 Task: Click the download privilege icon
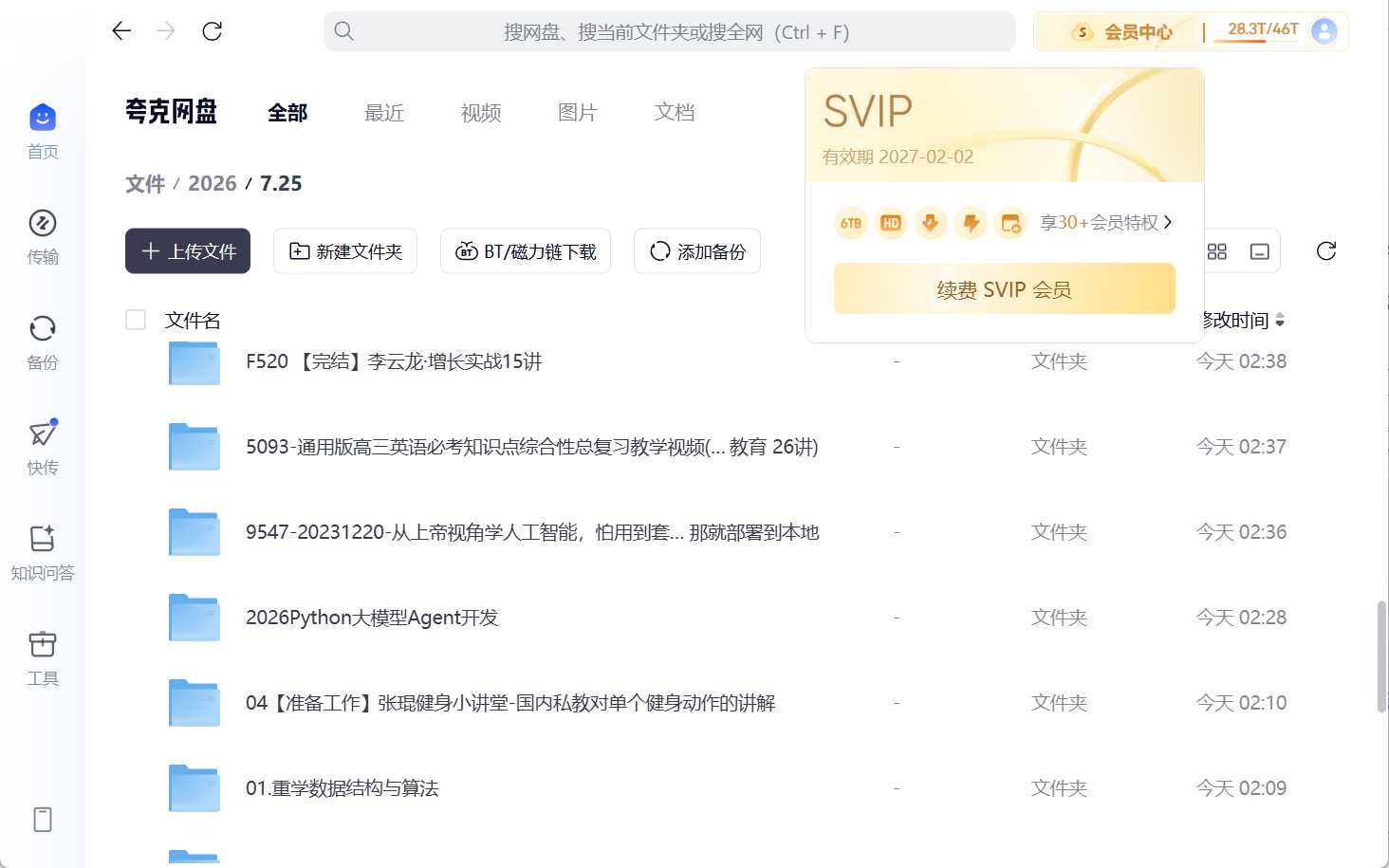[x=931, y=223]
